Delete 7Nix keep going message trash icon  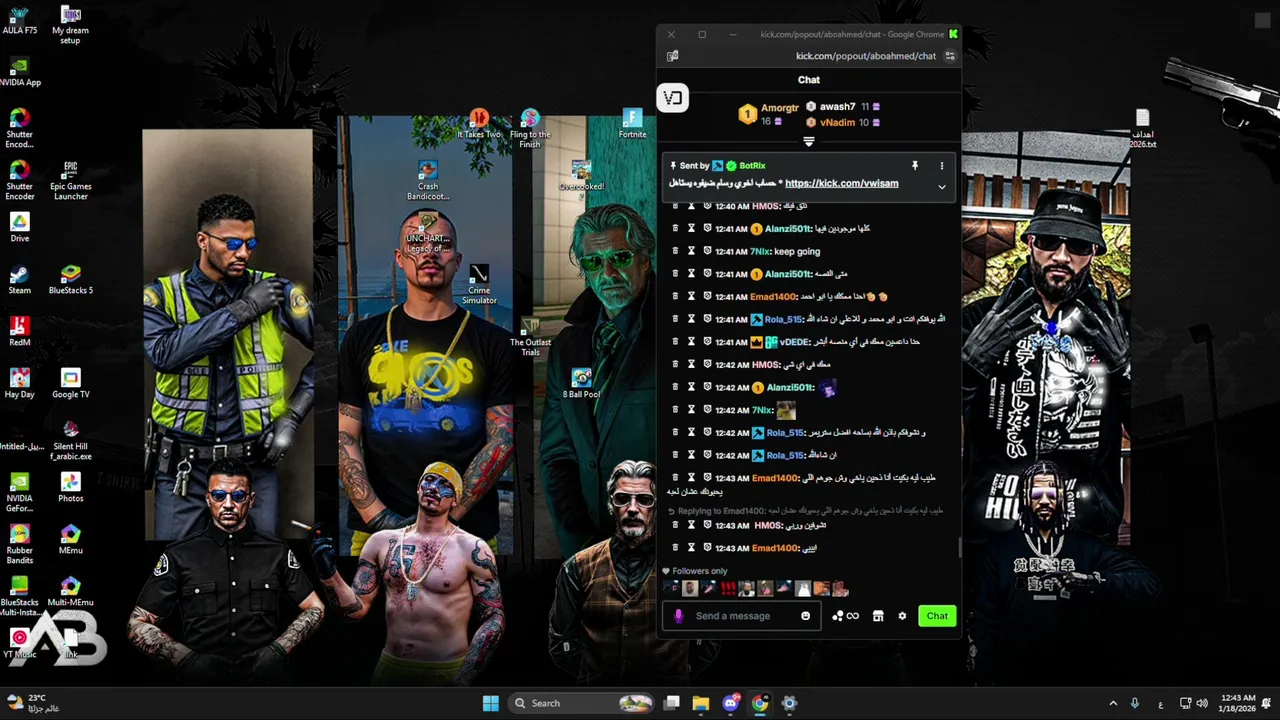click(x=675, y=251)
